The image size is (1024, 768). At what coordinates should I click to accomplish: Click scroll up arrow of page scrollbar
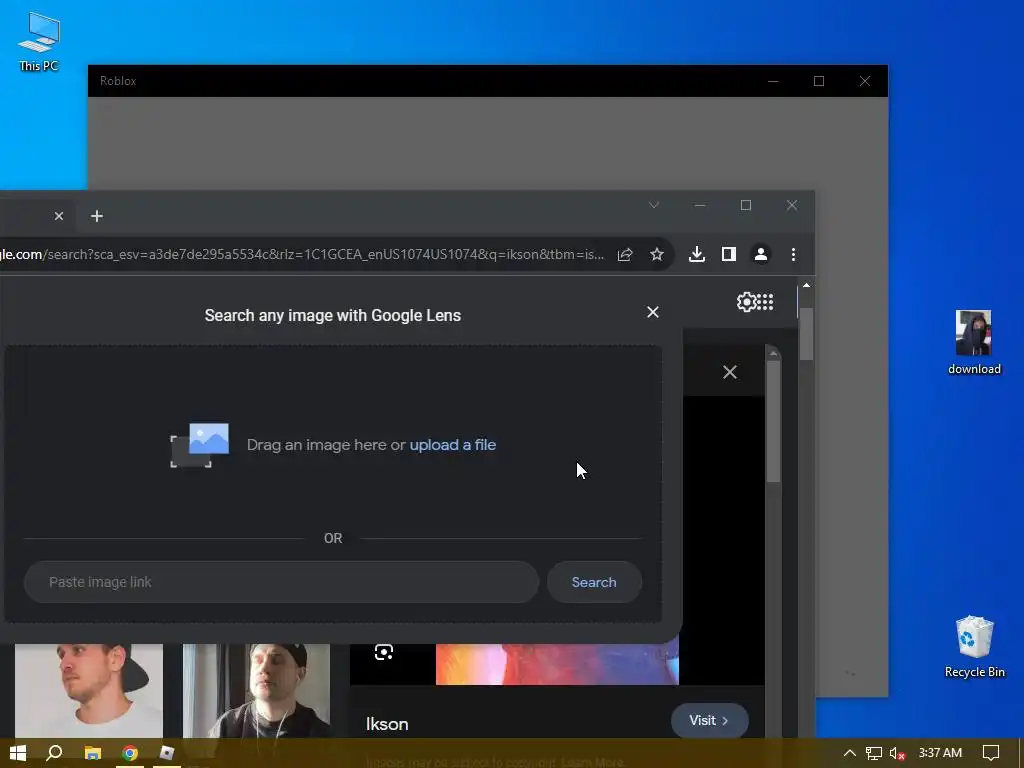coord(807,285)
